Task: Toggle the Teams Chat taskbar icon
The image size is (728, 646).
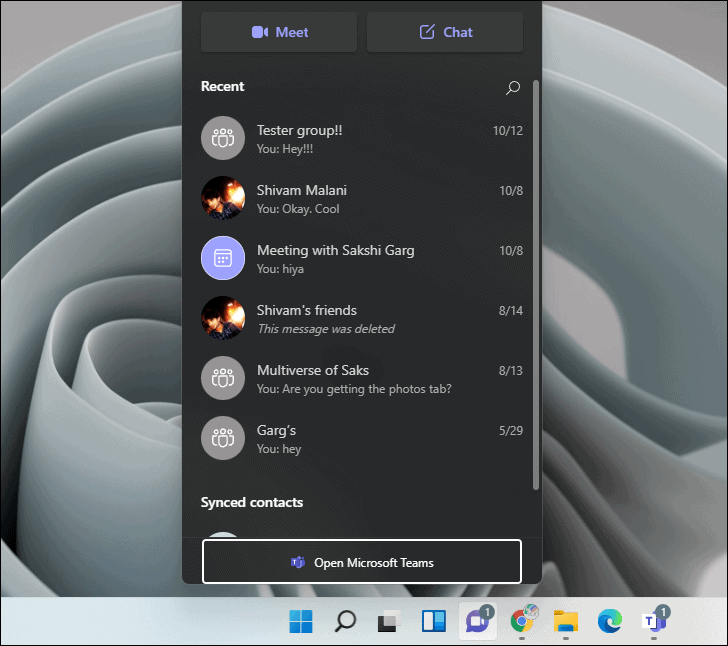Action: pos(478,621)
